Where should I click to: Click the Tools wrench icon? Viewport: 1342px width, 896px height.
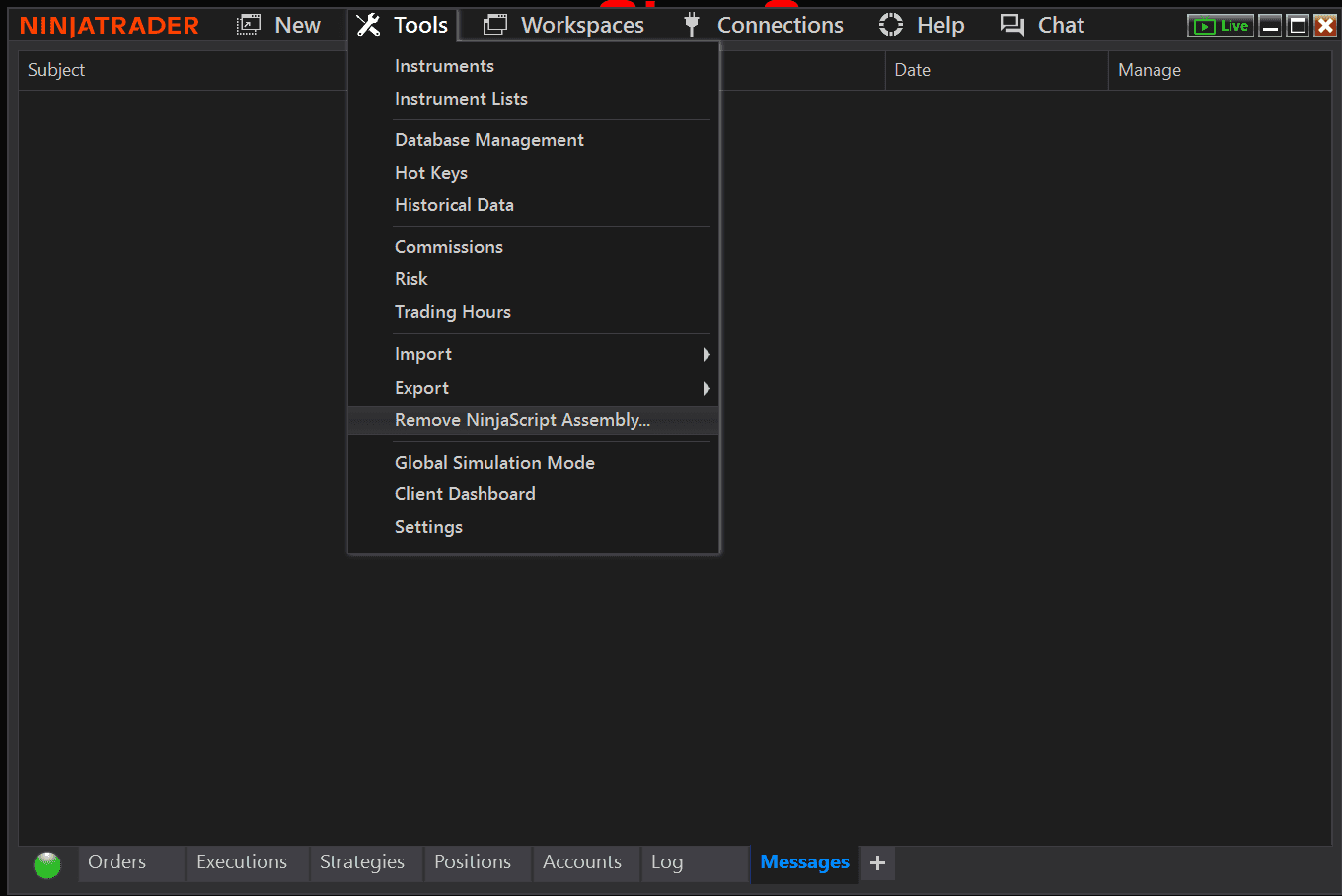[368, 25]
